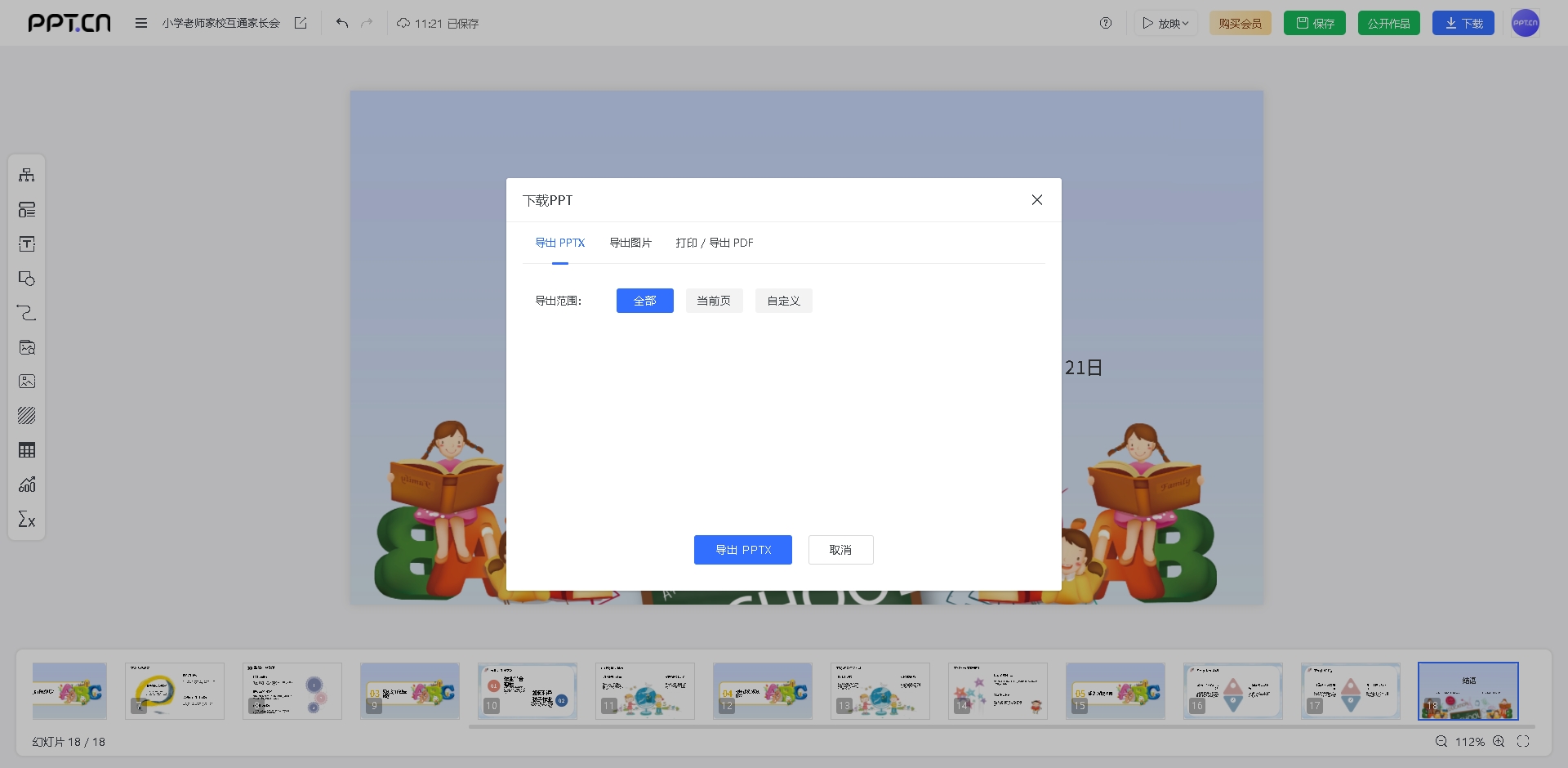Switch to the 导出图片 tab
The height and width of the screenshot is (768, 1568).
coord(630,243)
